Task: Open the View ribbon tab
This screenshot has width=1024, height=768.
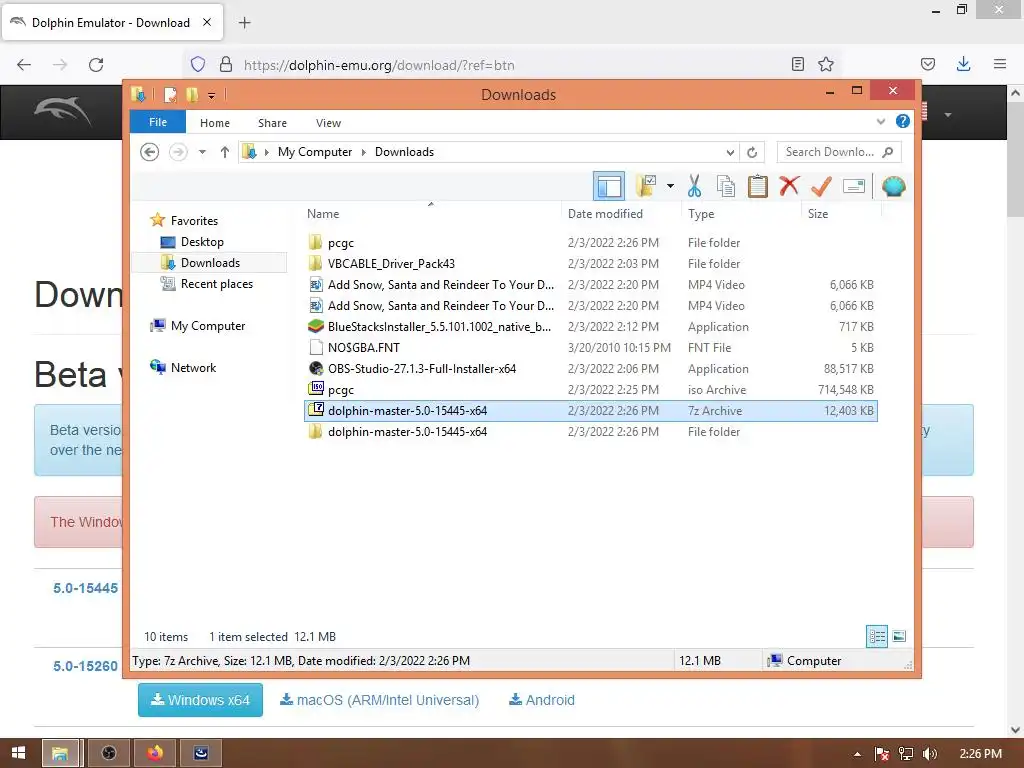Action: pyautogui.click(x=328, y=123)
